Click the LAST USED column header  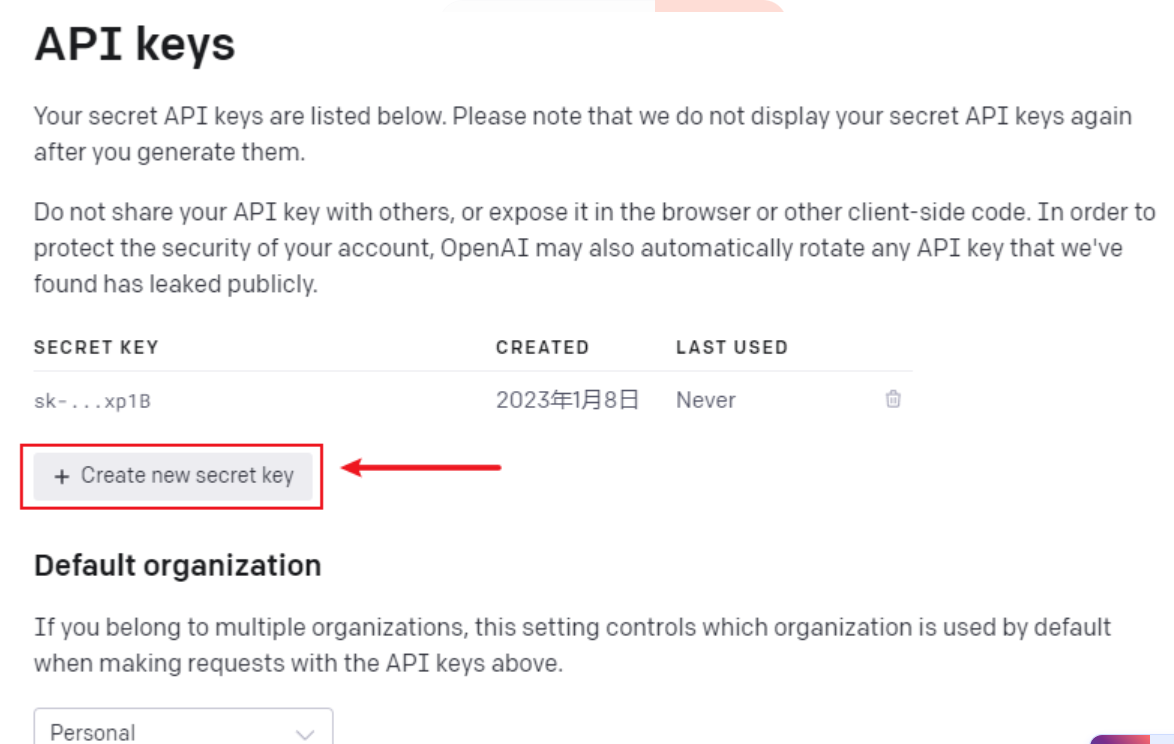[x=732, y=347]
